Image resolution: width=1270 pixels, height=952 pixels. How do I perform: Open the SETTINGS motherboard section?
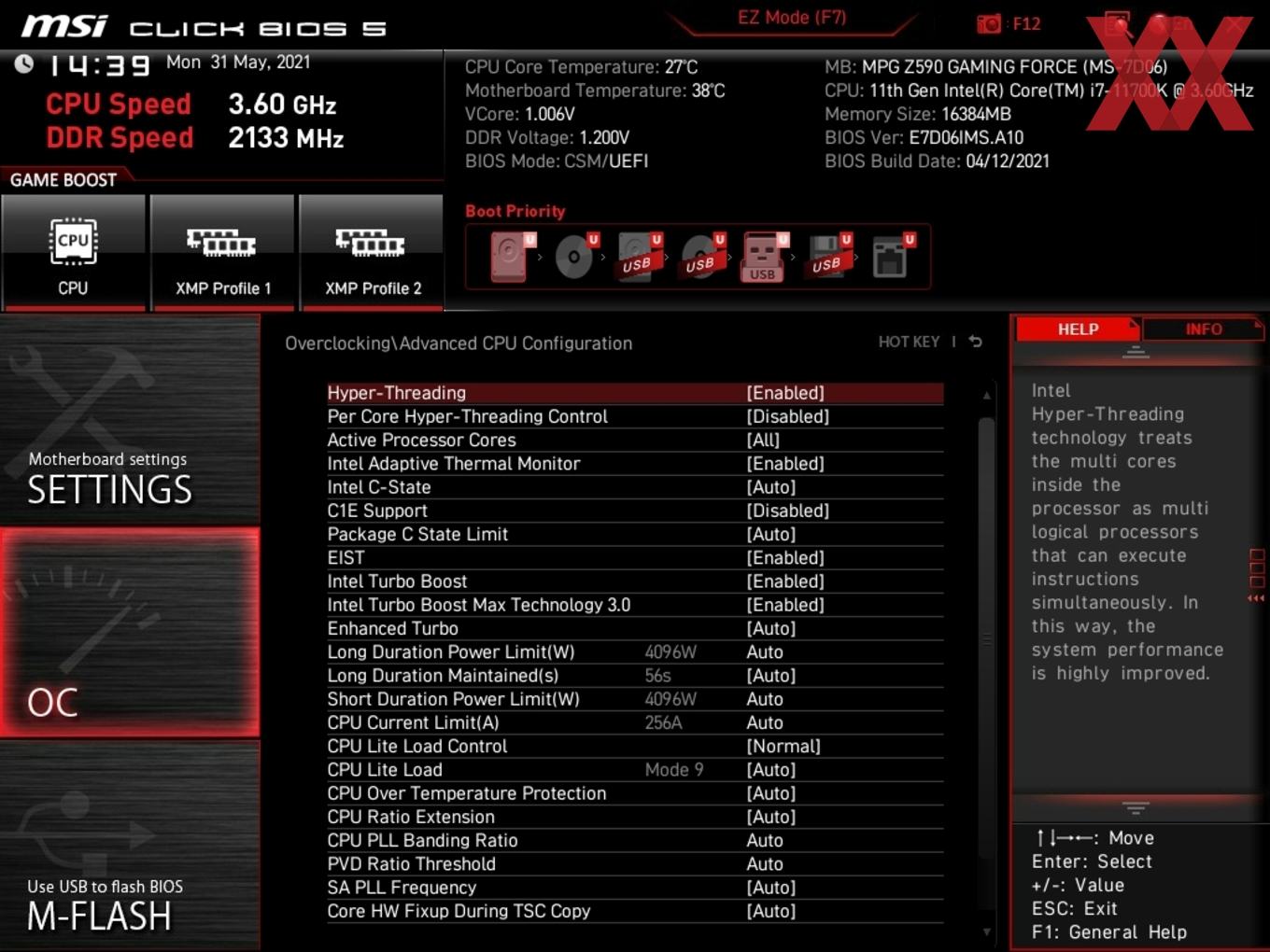(x=130, y=420)
